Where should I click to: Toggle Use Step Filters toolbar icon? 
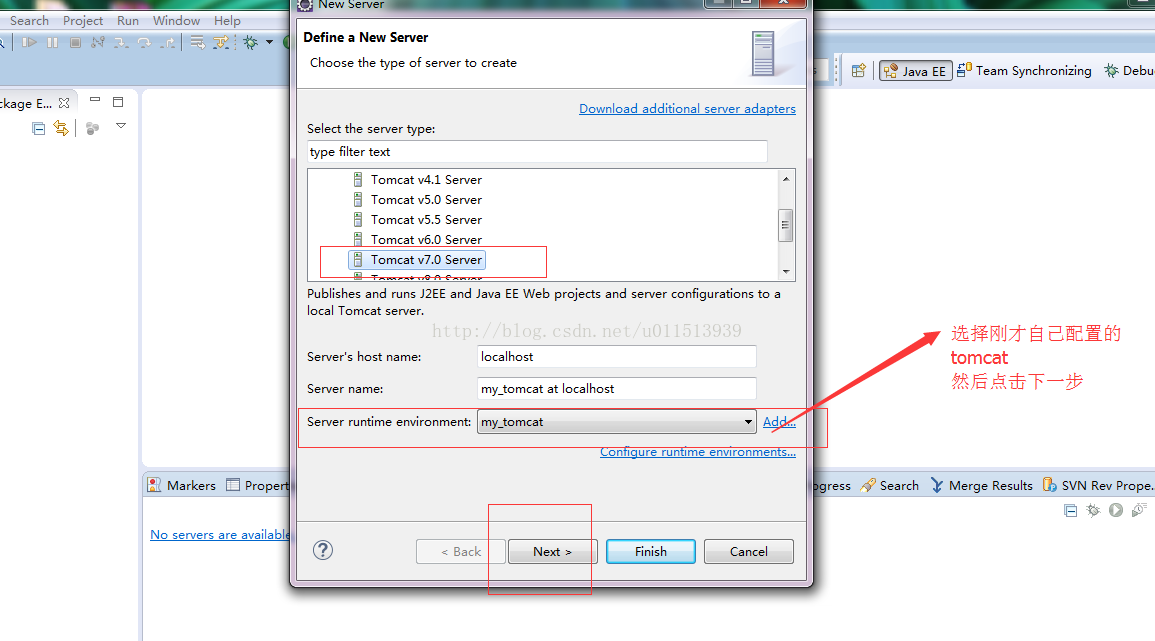pyautogui.click(x=220, y=43)
